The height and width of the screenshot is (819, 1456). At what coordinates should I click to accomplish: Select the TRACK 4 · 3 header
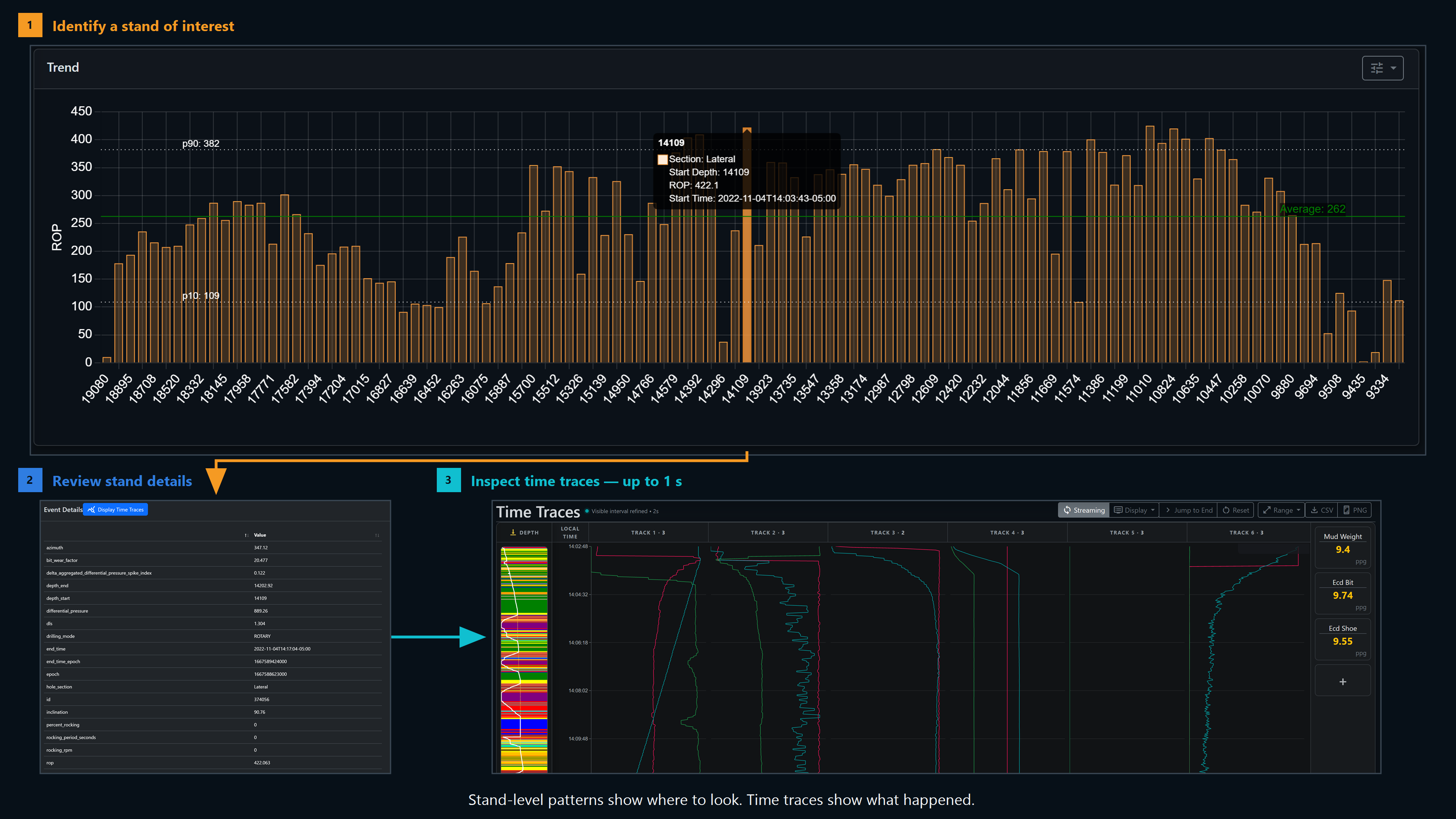pos(1007,532)
